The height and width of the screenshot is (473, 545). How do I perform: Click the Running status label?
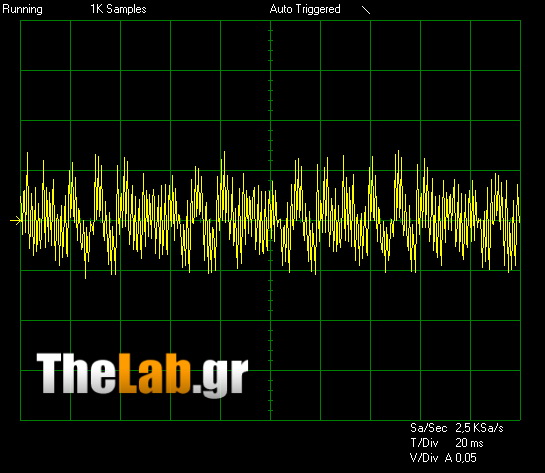tap(23, 9)
